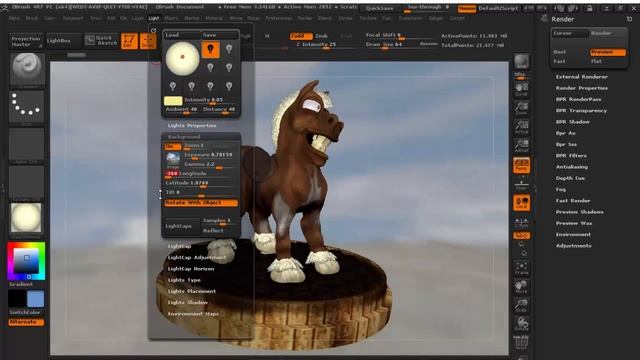Viewport: 640px width, 360px height.
Task: Open the Texture menu
Action: click(368, 18)
